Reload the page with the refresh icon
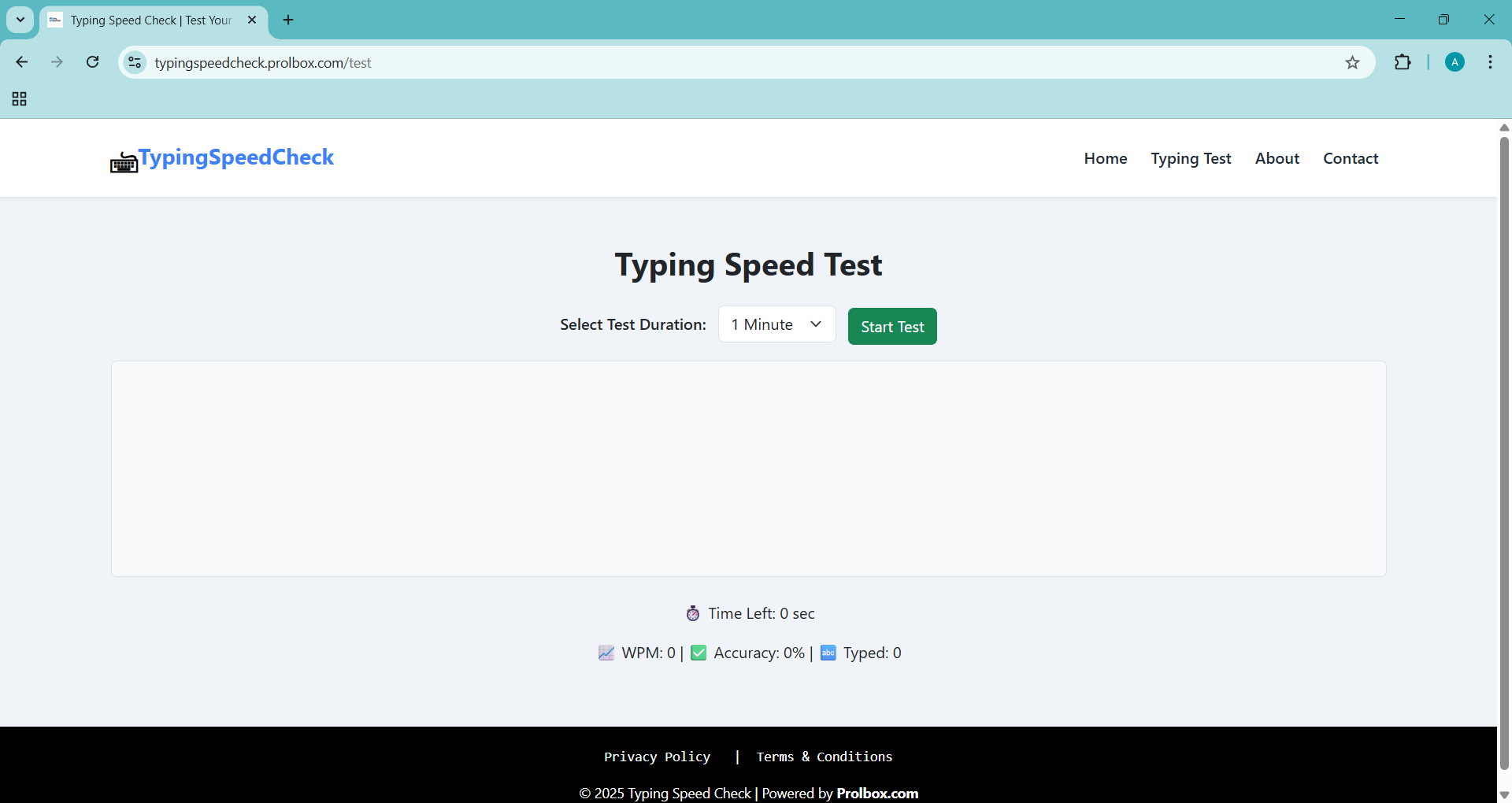The image size is (1512, 803). click(x=92, y=62)
